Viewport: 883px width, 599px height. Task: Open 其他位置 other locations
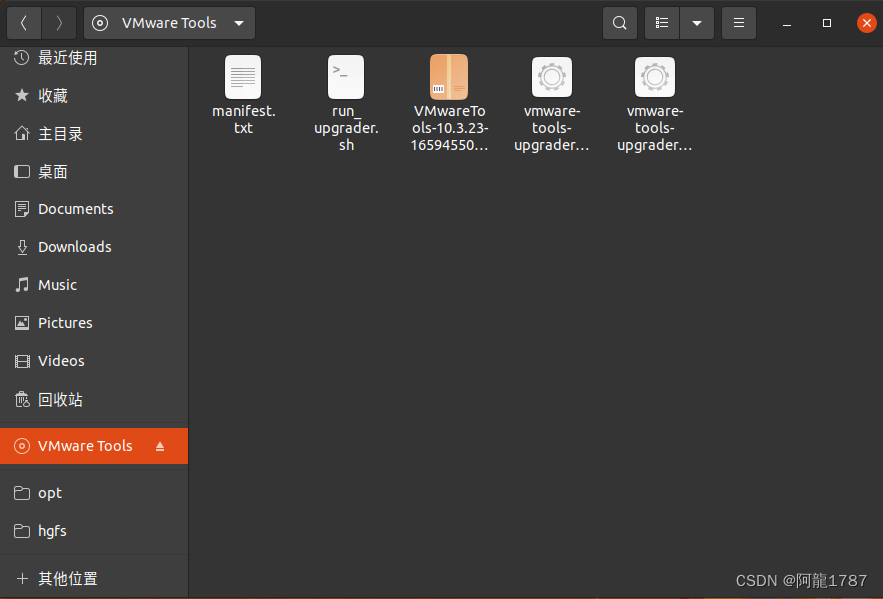tap(94, 578)
